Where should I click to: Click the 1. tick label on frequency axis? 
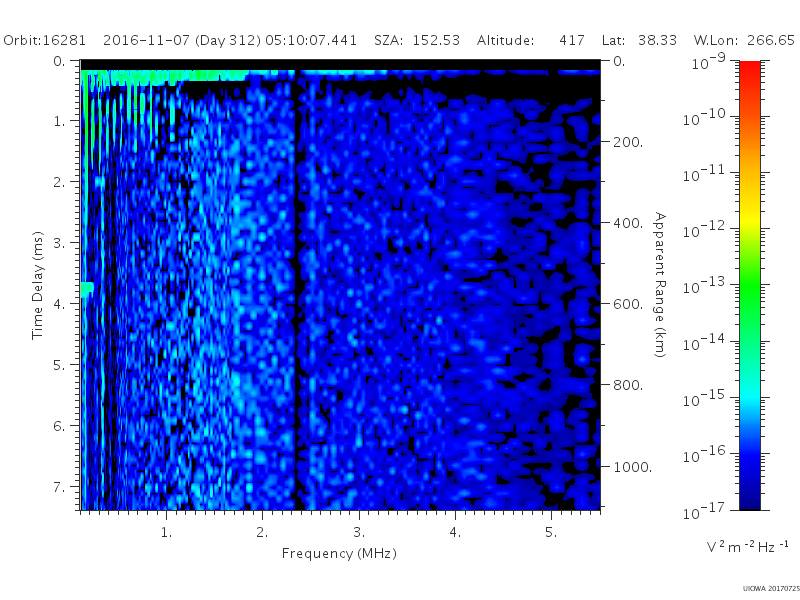(x=166, y=533)
